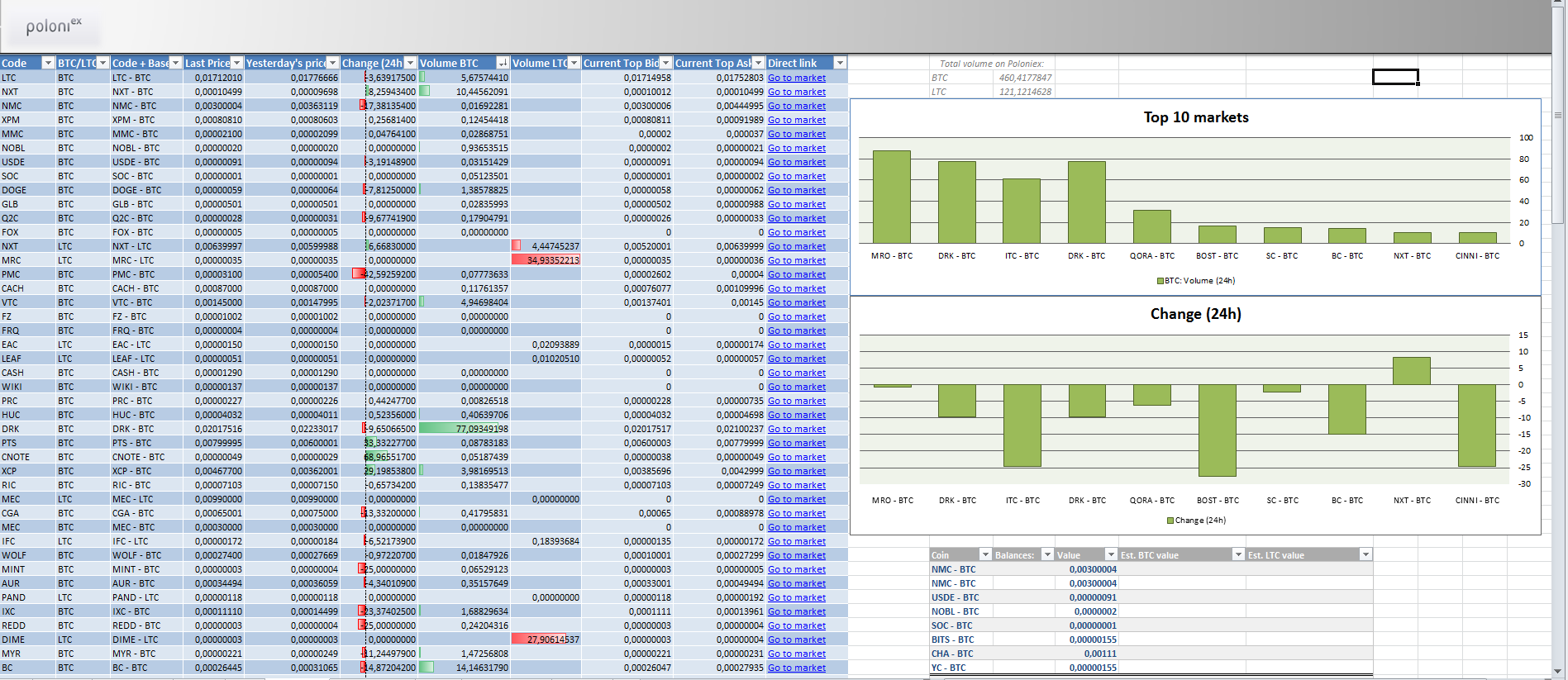Select NXT - LTC last price 0,00639997
Image resolution: width=1568 pixels, height=680 pixels.
(213, 246)
